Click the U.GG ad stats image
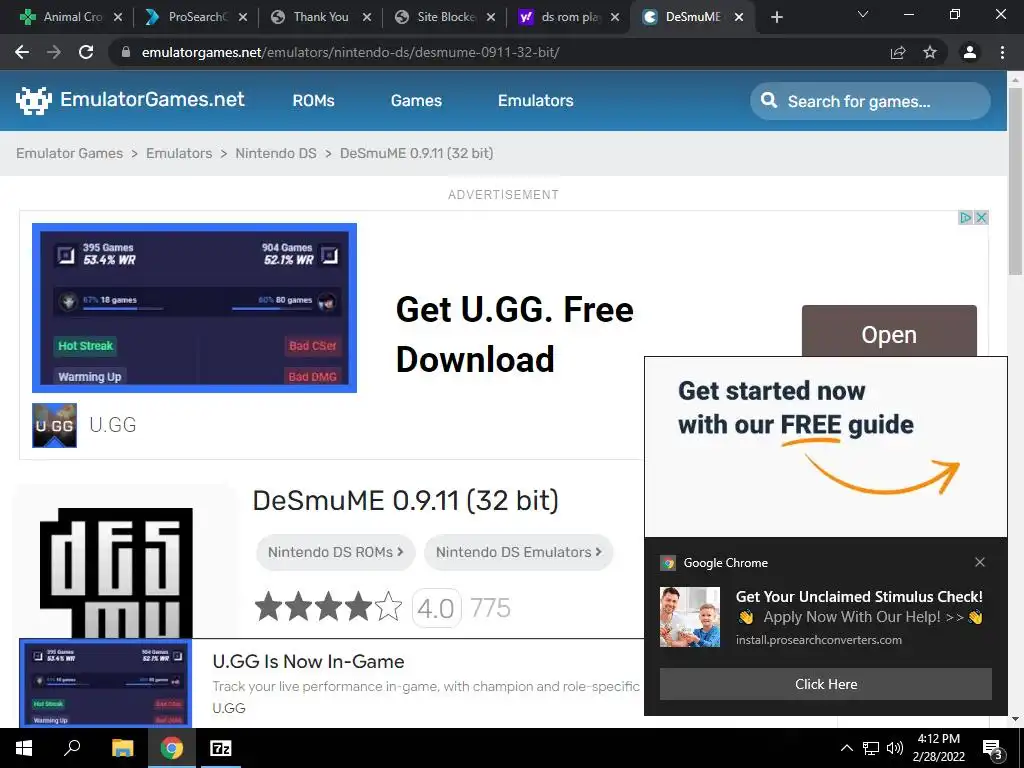 tap(194, 308)
